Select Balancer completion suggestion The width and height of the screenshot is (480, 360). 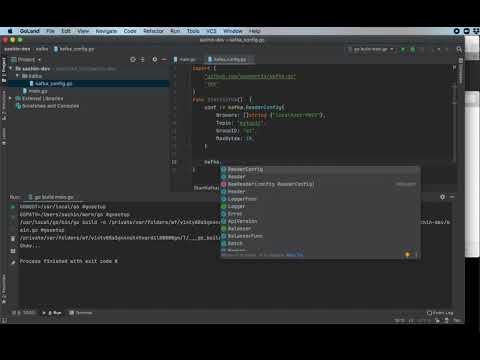click(x=320, y=229)
